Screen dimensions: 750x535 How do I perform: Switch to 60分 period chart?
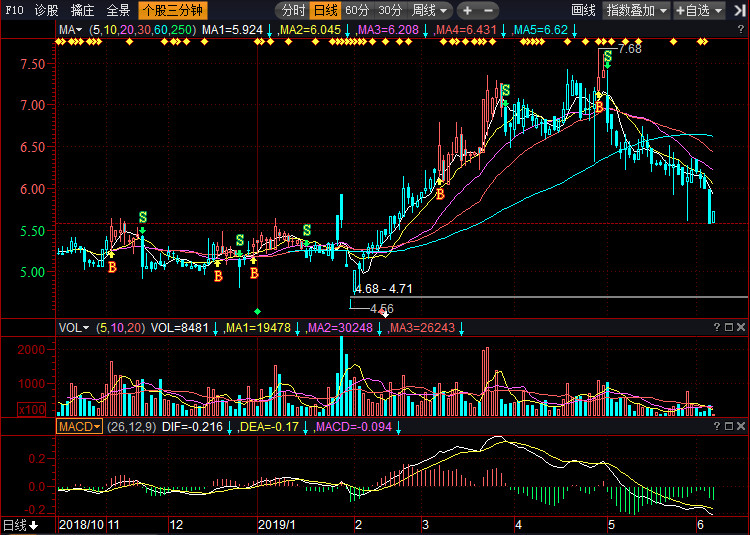click(357, 11)
